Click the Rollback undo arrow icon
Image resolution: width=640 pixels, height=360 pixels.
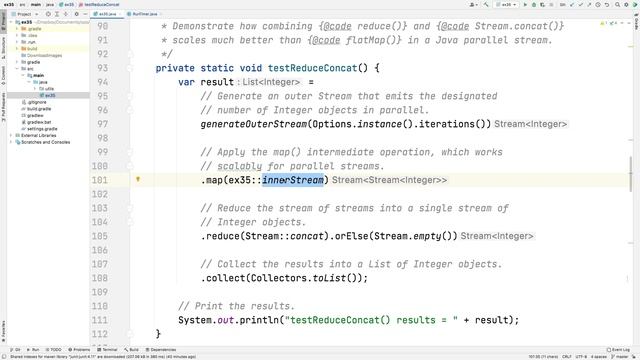click(607, 4)
